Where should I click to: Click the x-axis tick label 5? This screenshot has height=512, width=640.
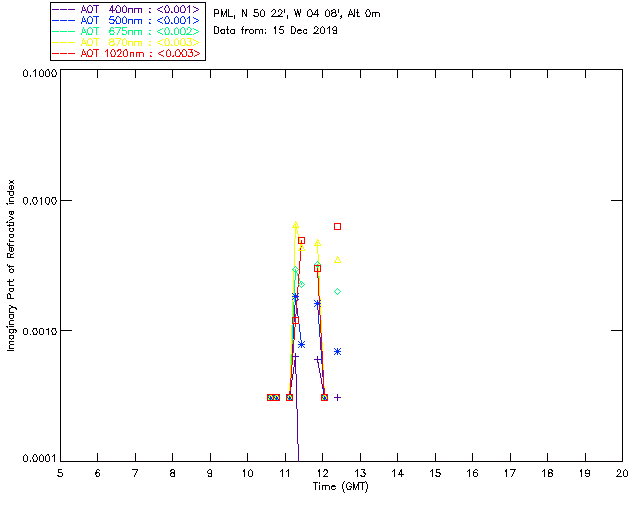(x=60, y=473)
